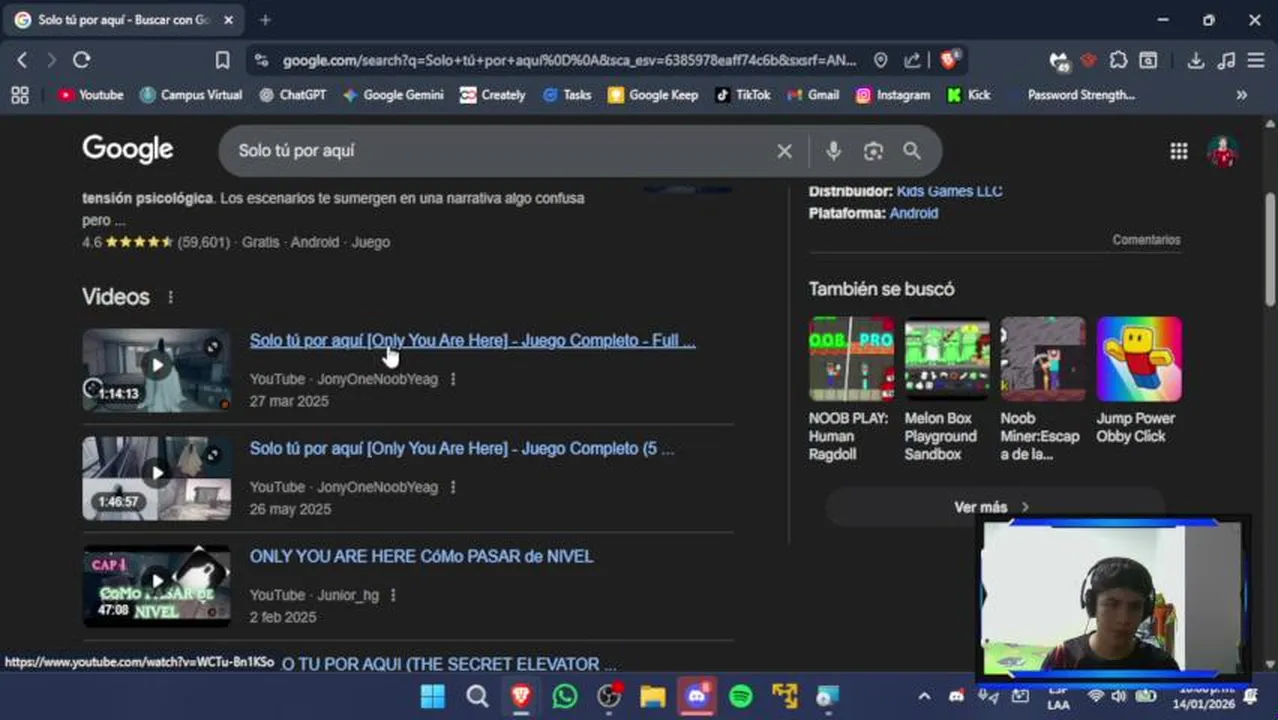Screen dimensions: 1278x720
Task: Open options menu next to 26 may 2025 video
Action: click(x=453, y=487)
